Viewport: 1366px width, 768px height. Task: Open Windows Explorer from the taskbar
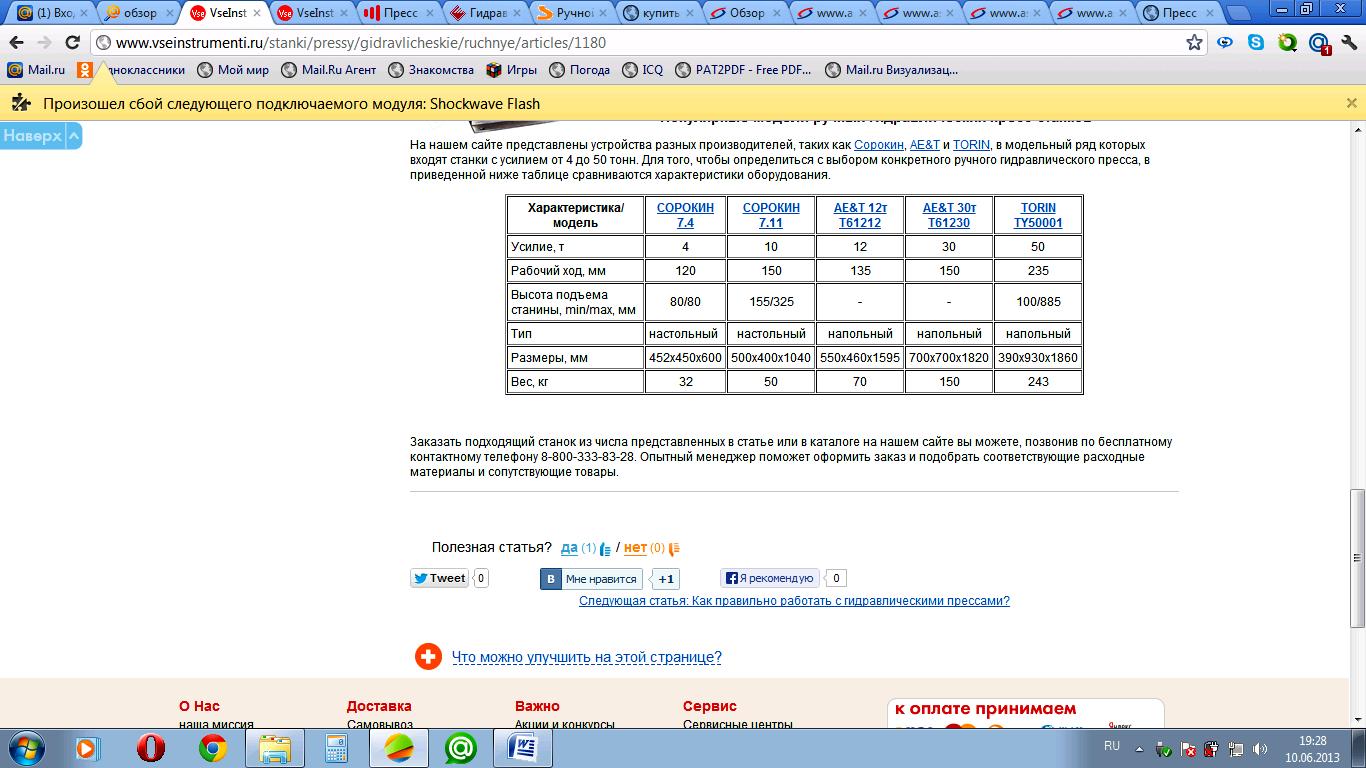[x=275, y=748]
